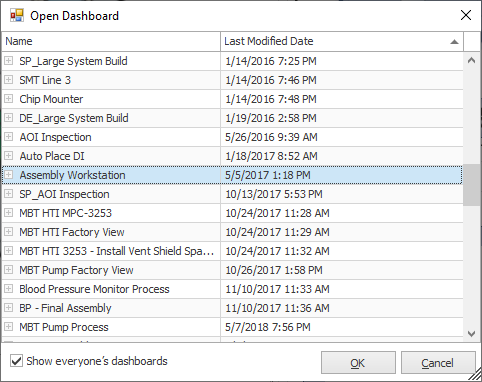Screen dimensions: 482x382
Task: Expand Blood Pressure Monitor Process row
Action: [x=8, y=289]
